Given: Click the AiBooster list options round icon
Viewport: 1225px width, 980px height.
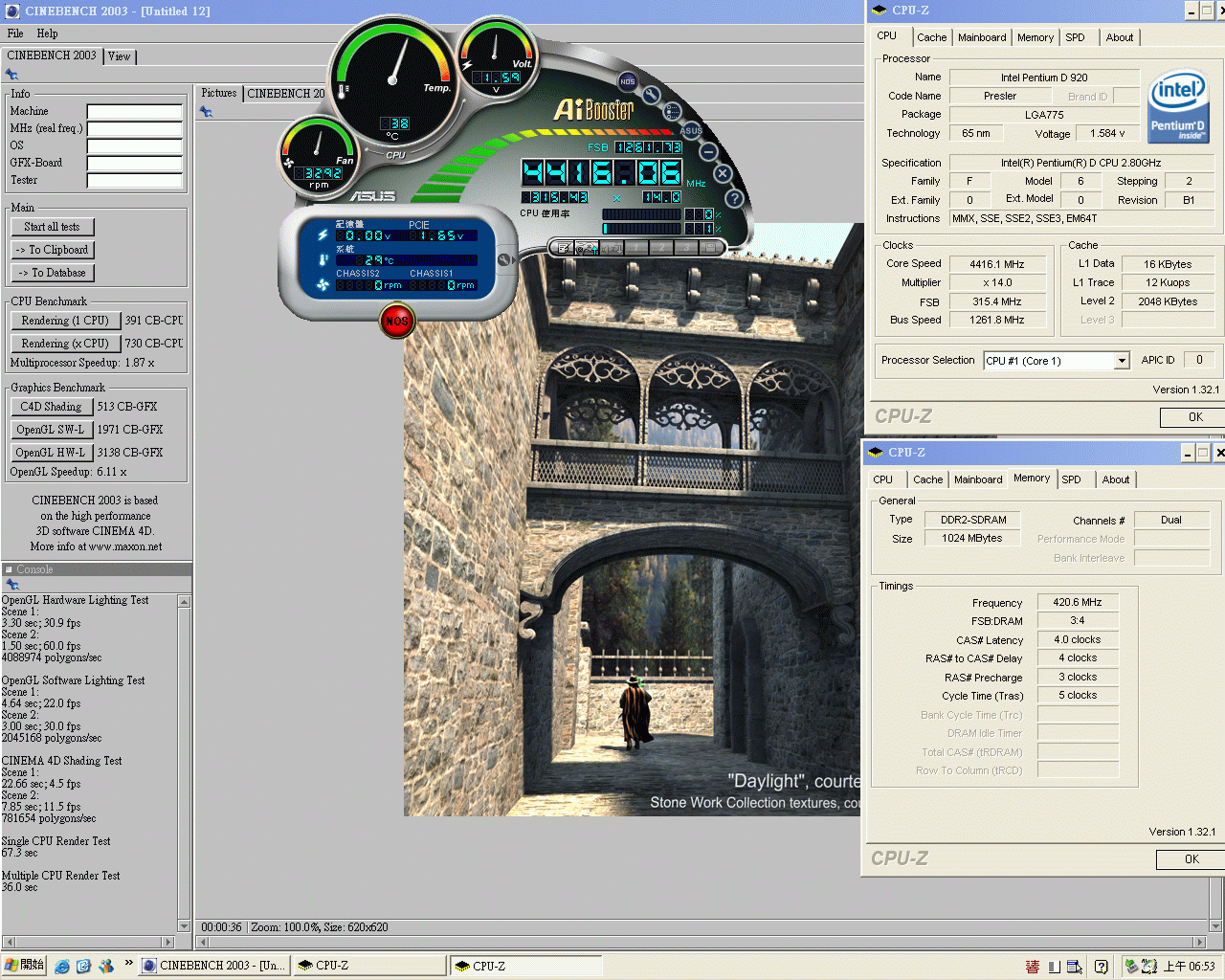Looking at the screenshot, I should (673, 111).
